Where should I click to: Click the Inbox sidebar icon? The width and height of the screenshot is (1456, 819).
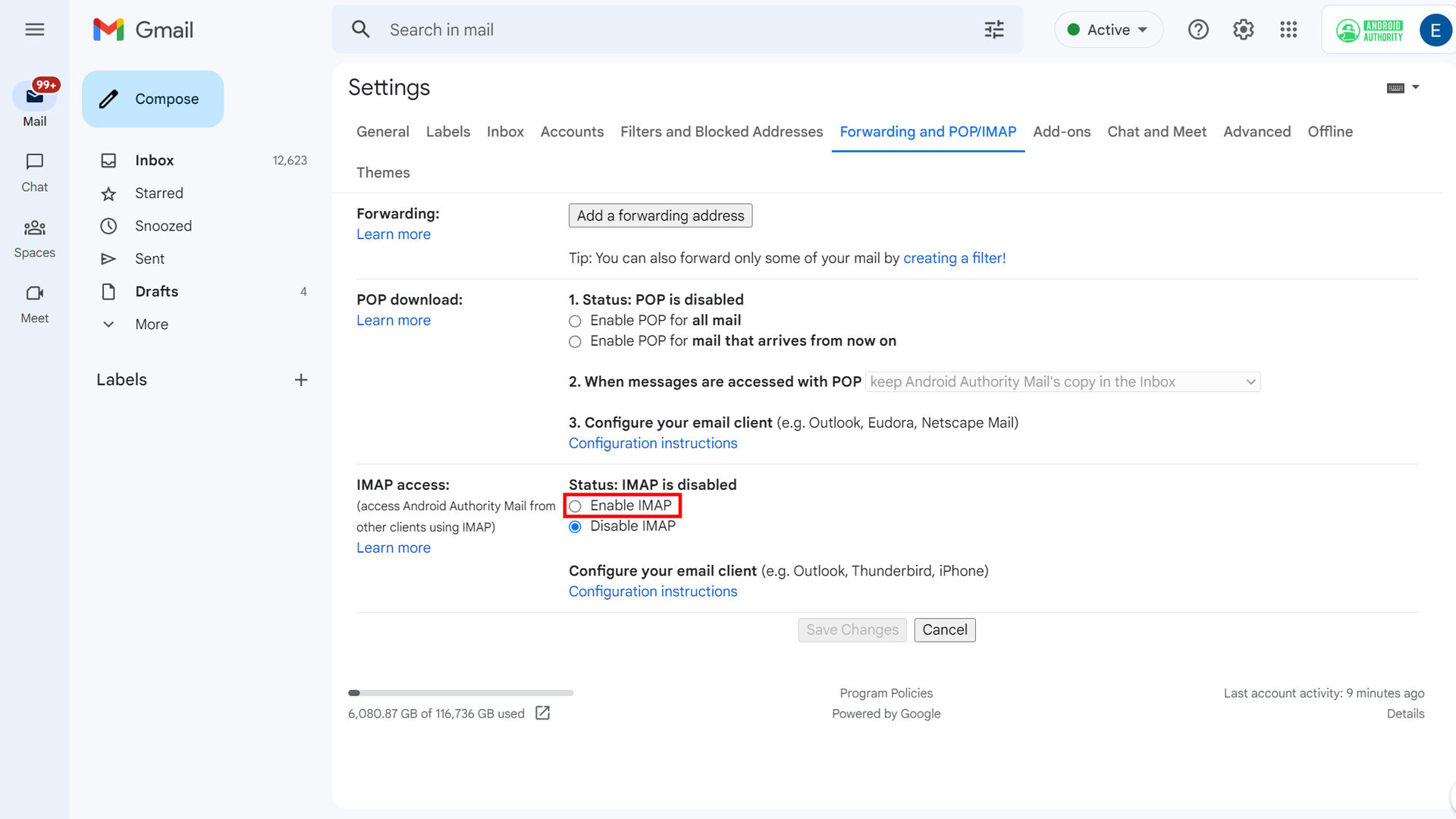click(109, 160)
